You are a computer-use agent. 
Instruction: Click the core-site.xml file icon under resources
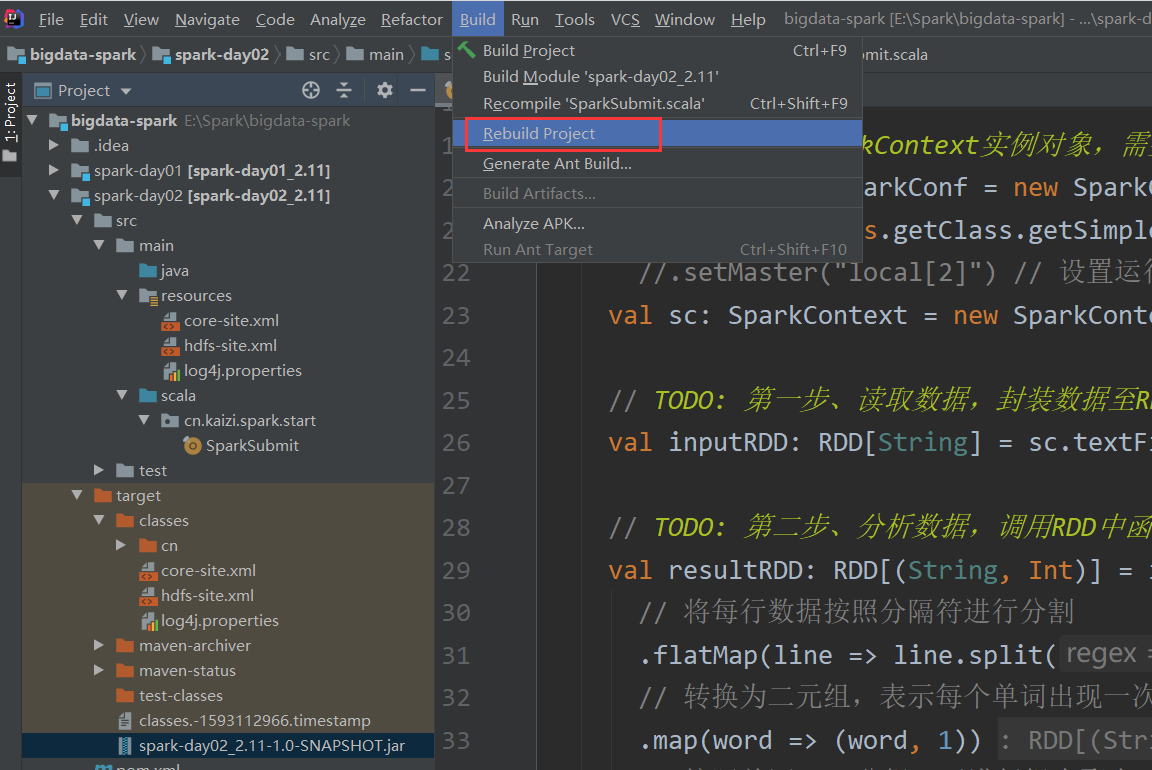(170, 321)
